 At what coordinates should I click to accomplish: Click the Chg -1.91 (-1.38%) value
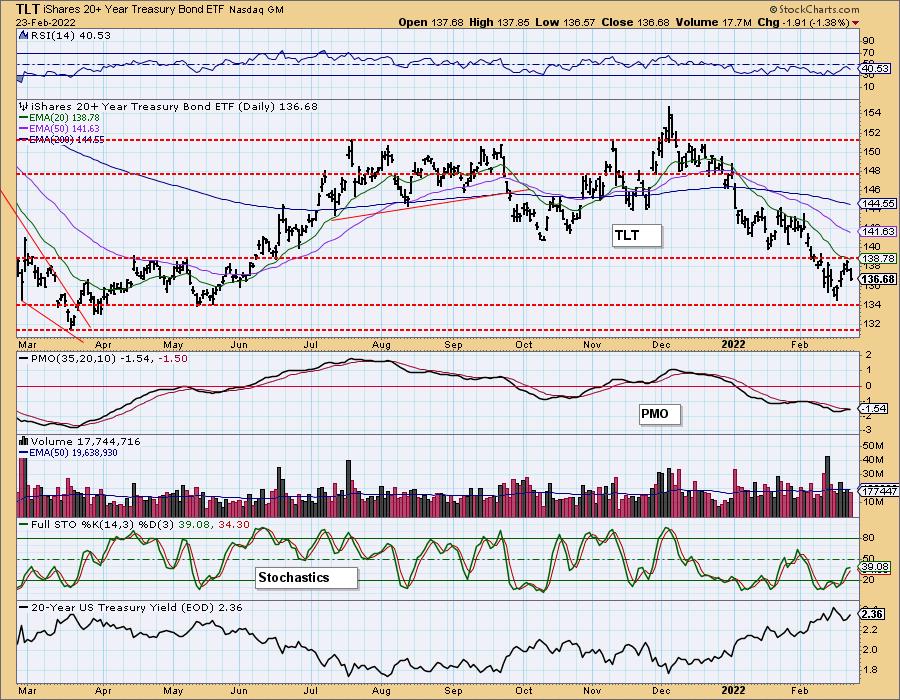pos(804,22)
